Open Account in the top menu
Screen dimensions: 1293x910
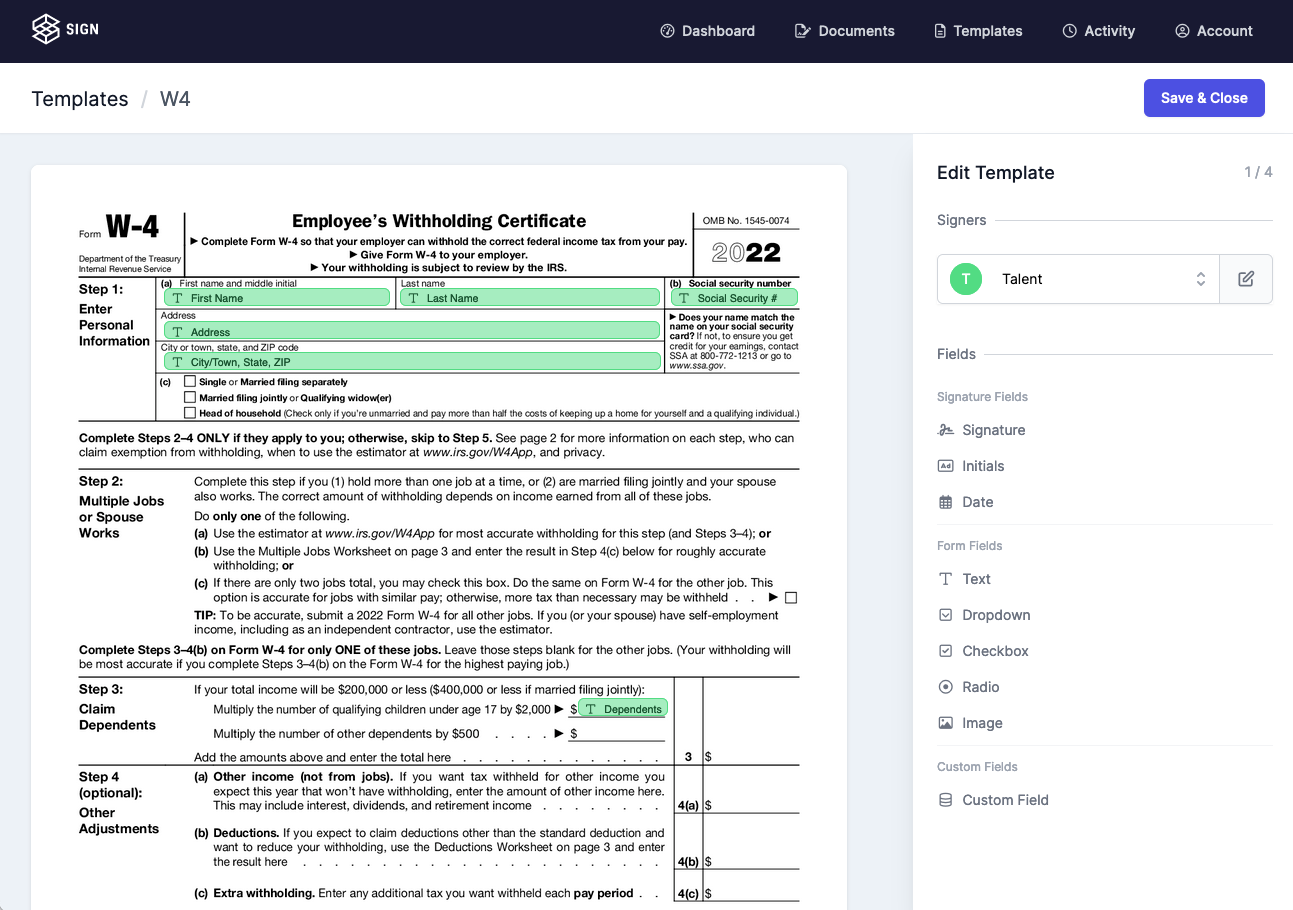click(1214, 31)
